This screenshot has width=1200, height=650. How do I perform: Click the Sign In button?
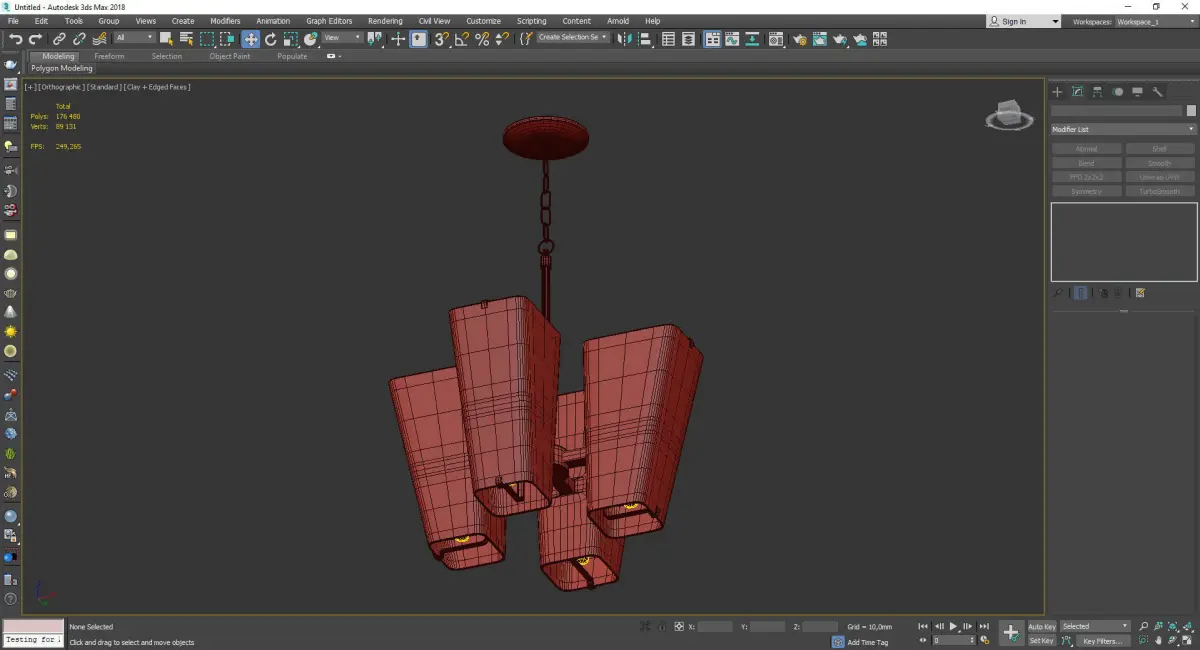[1023, 21]
